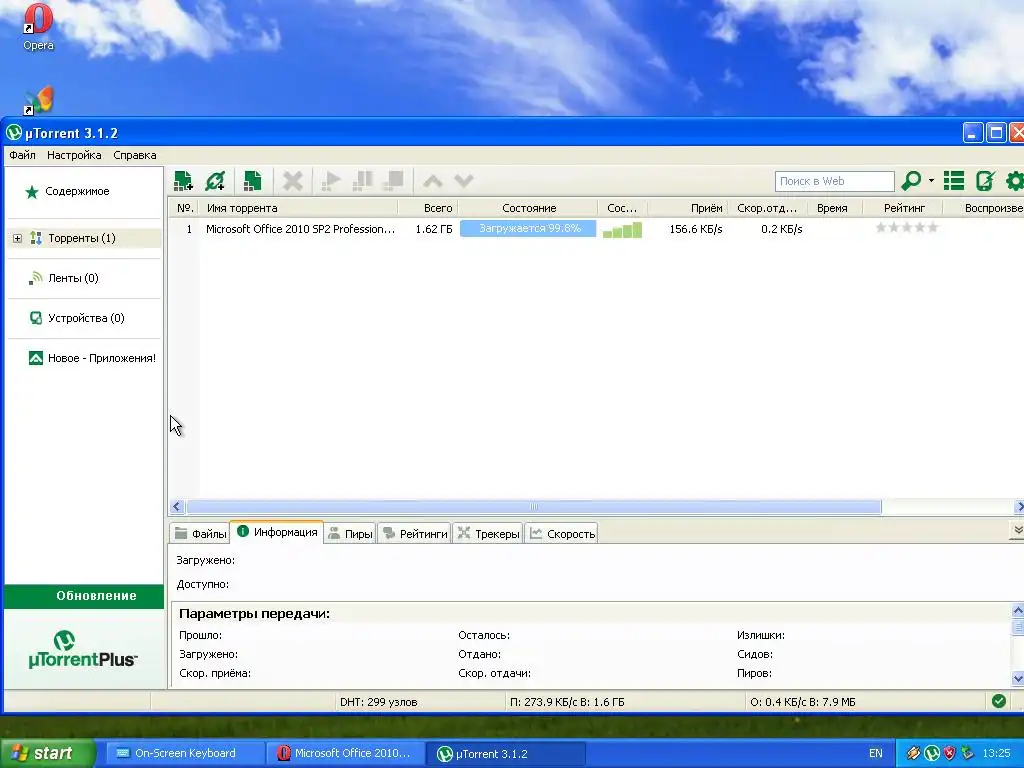Click the µTorrentPlus banner logo

pos(83,649)
